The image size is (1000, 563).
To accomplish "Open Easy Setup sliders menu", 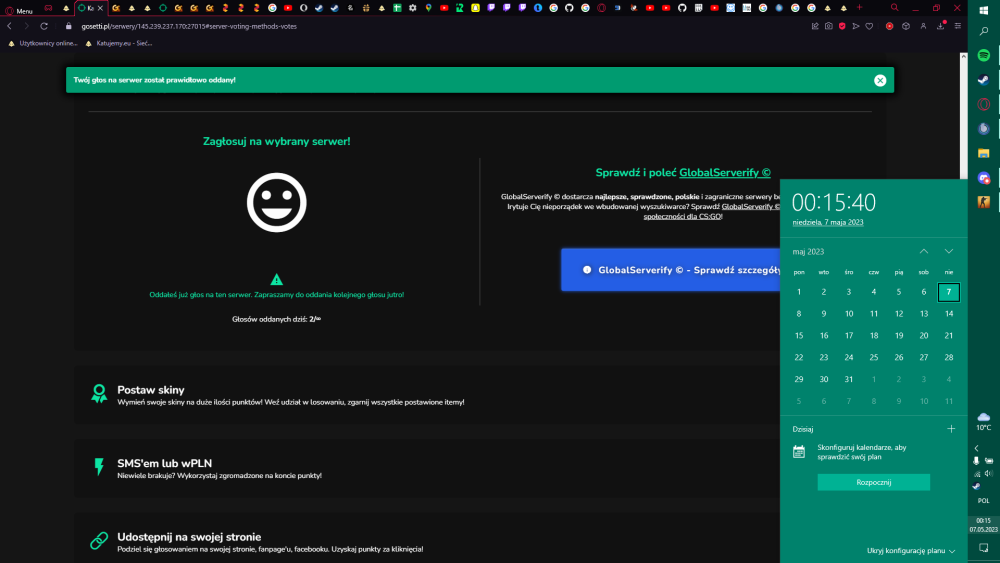I will [x=958, y=26].
